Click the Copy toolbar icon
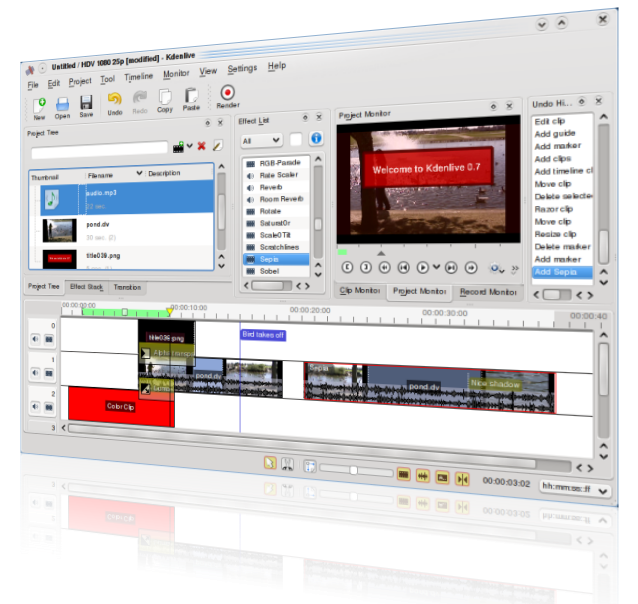 point(165,97)
